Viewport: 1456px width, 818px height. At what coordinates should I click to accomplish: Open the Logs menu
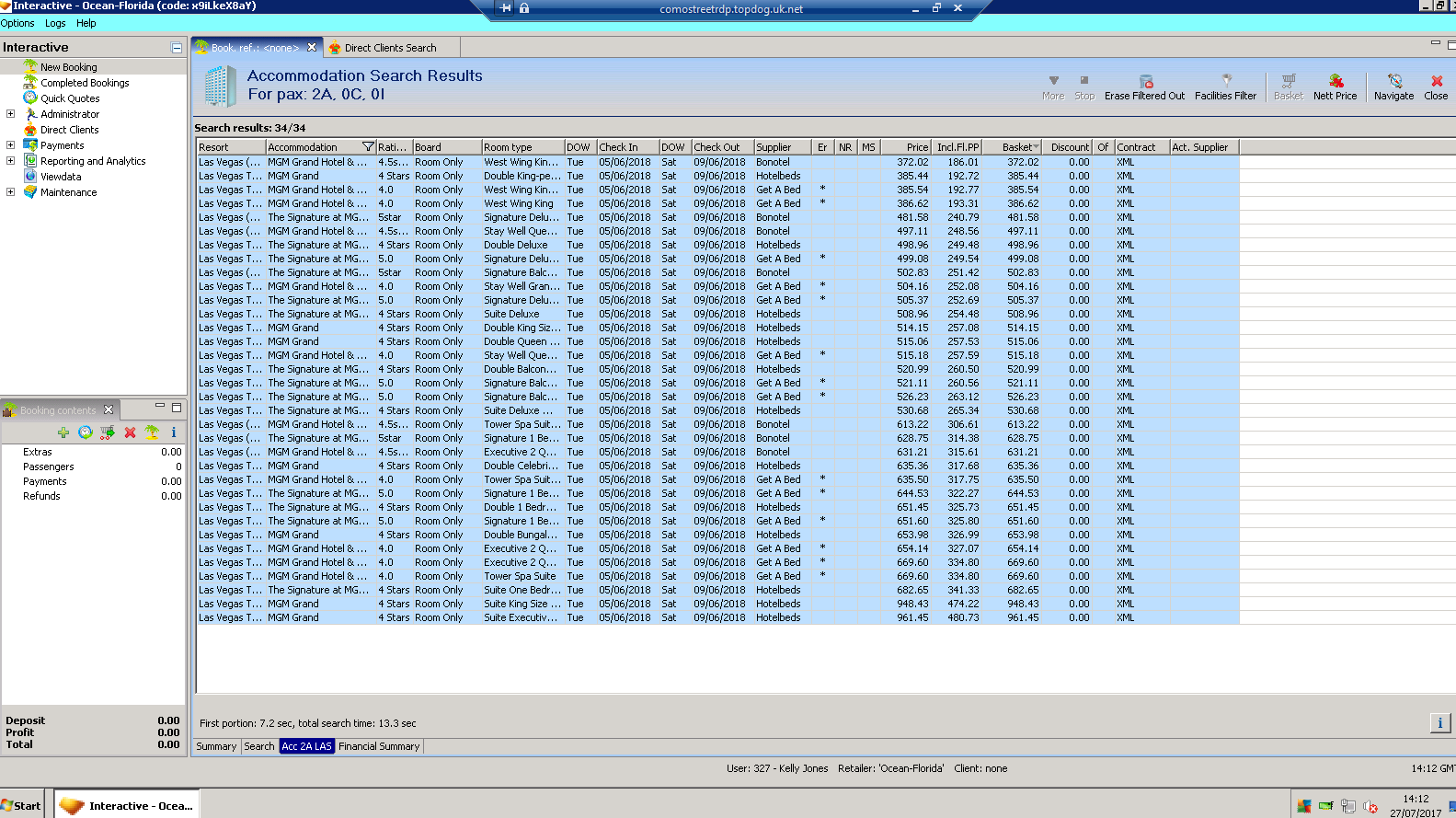[55, 23]
